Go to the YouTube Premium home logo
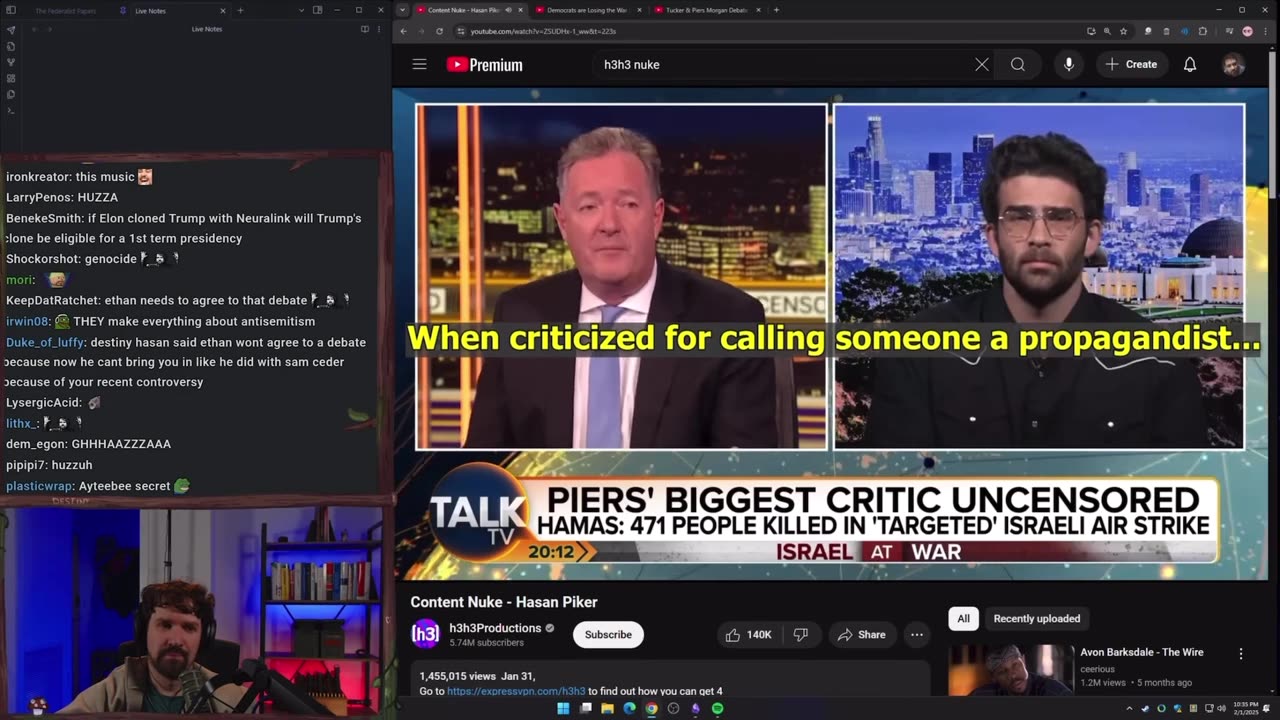The width and height of the screenshot is (1280, 720). [484, 65]
